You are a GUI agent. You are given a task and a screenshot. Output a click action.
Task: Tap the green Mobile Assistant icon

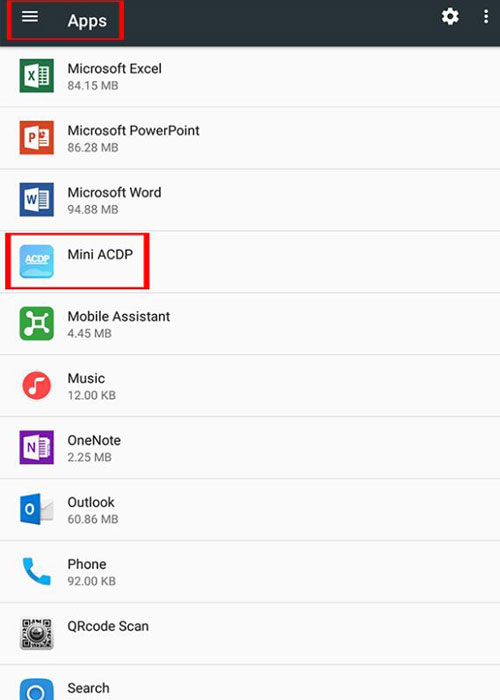pyautogui.click(x=37, y=324)
